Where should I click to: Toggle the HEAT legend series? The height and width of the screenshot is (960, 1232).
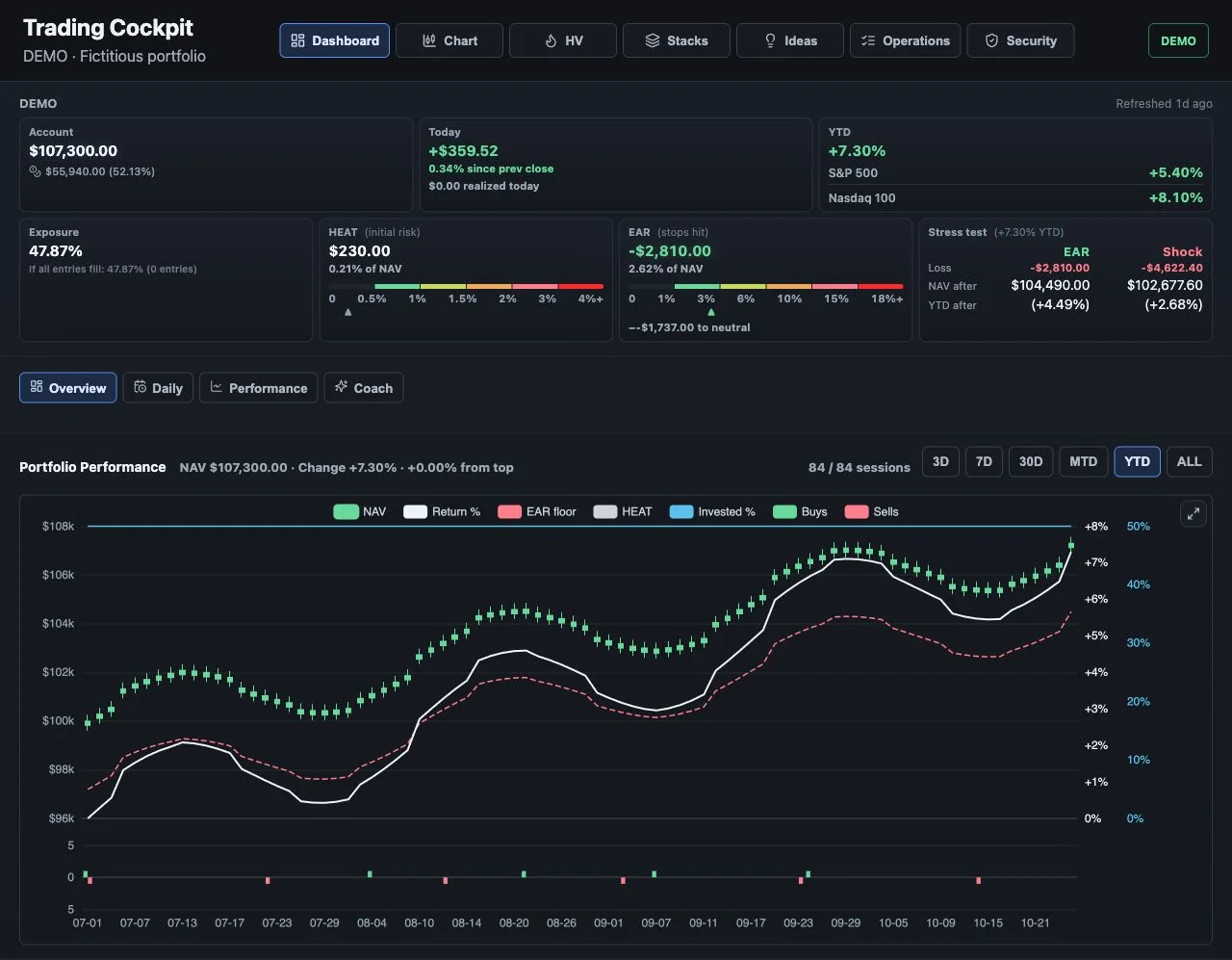(x=623, y=511)
